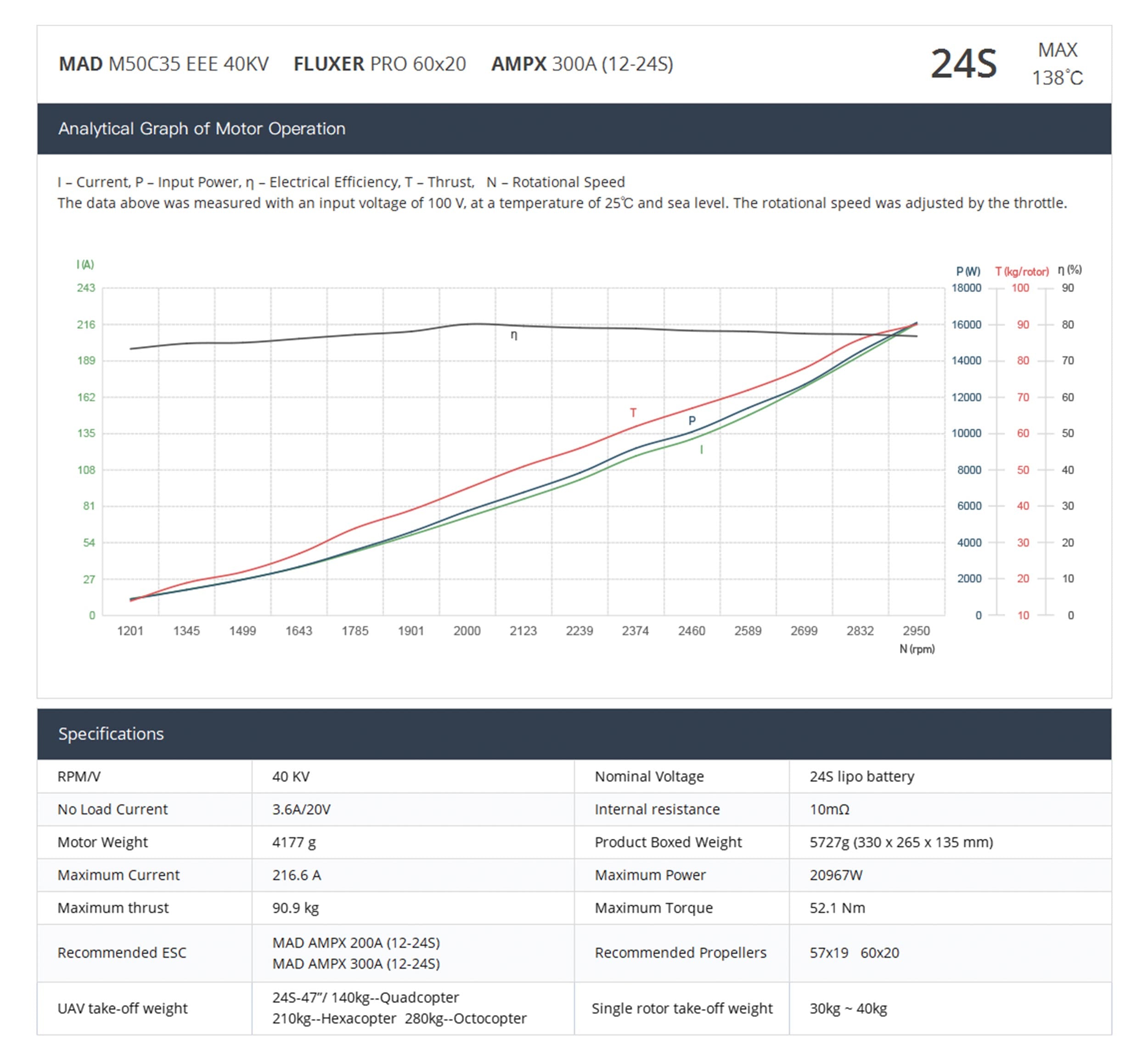Click the green I current curve label
This screenshot has height=1041, width=1148.
pyautogui.click(x=701, y=450)
